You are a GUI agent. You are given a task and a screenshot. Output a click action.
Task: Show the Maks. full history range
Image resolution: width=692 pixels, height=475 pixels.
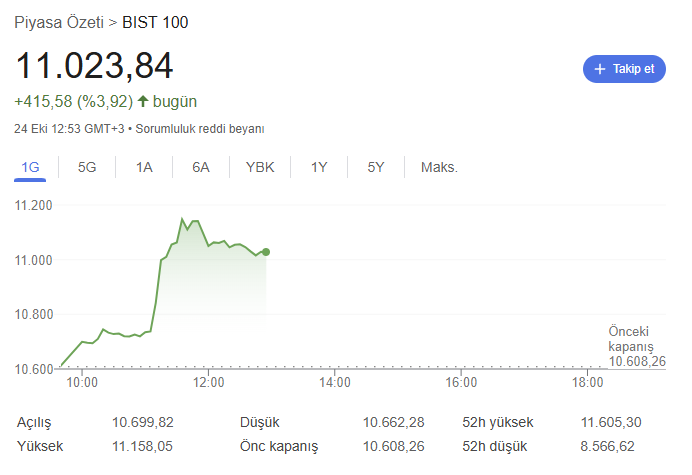click(x=439, y=167)
